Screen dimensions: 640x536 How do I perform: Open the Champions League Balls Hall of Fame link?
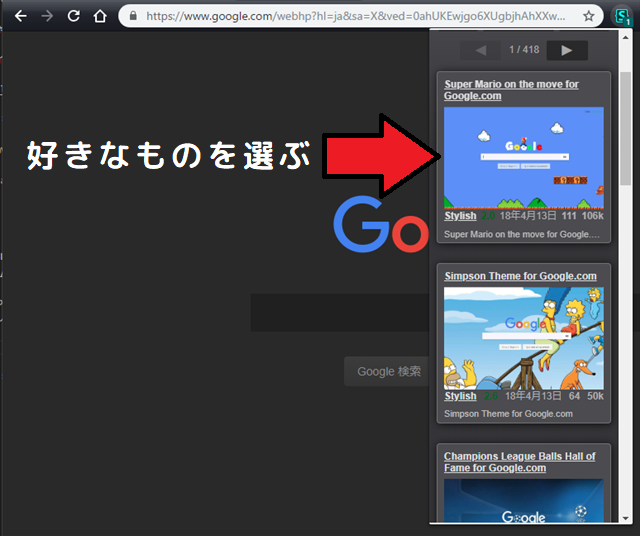tap(520, 462)
